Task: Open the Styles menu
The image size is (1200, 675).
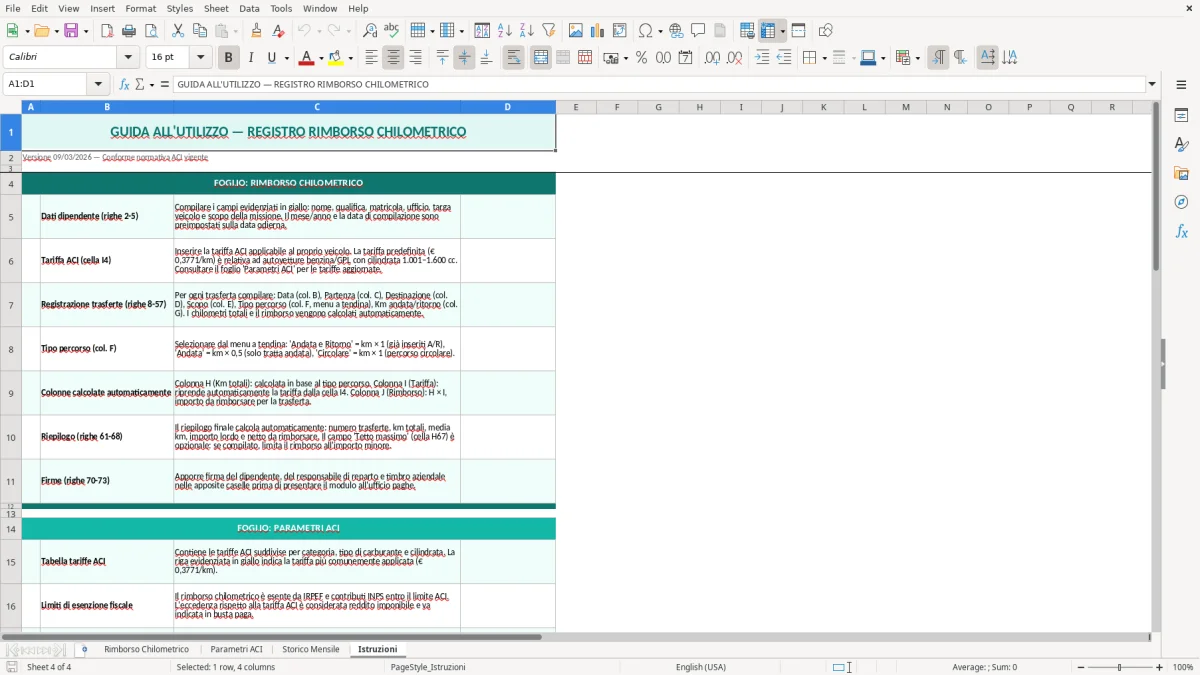Action: coord(180,8)
